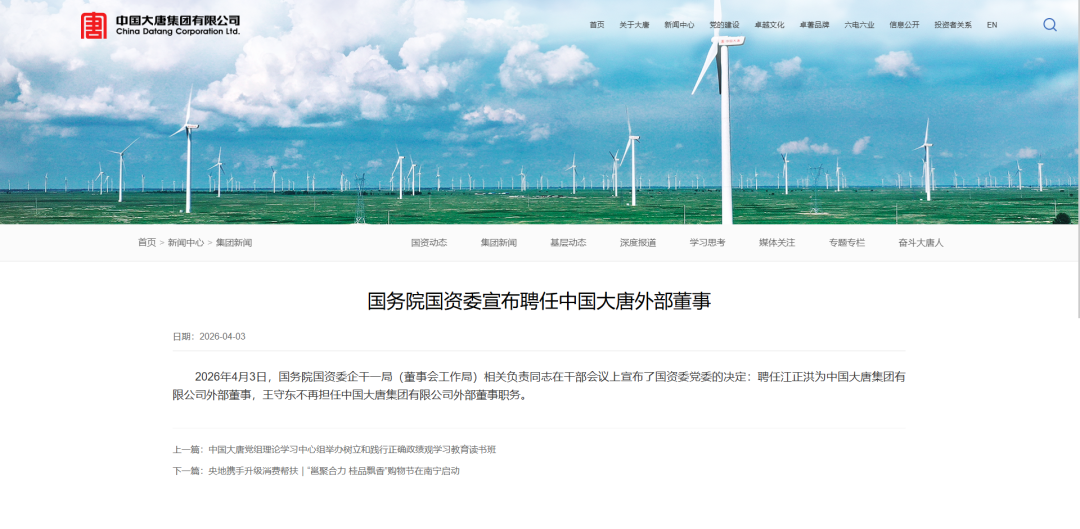This screenshot has height=529, width=1080.
Task: Select the 集团新闻 section tab
Action: (499, 242)
